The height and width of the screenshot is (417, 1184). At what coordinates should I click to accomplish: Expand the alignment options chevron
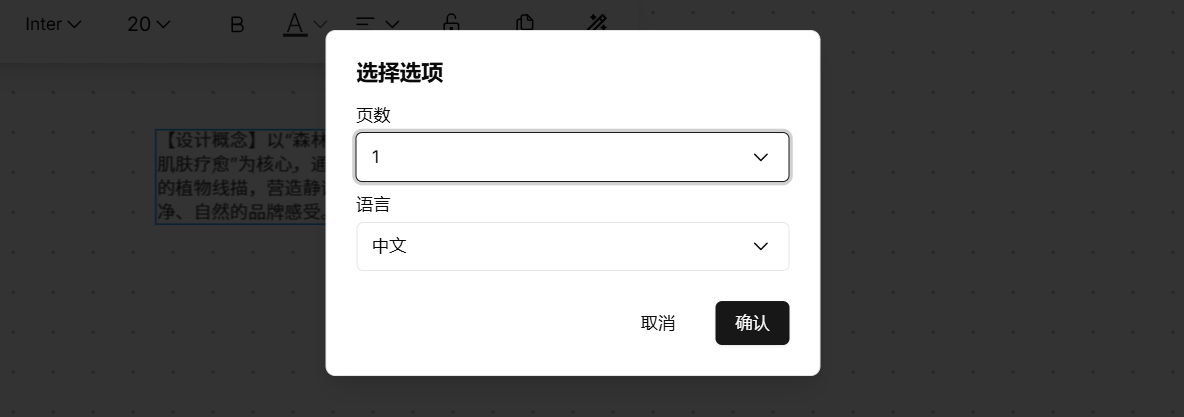[x=391, y=24]
